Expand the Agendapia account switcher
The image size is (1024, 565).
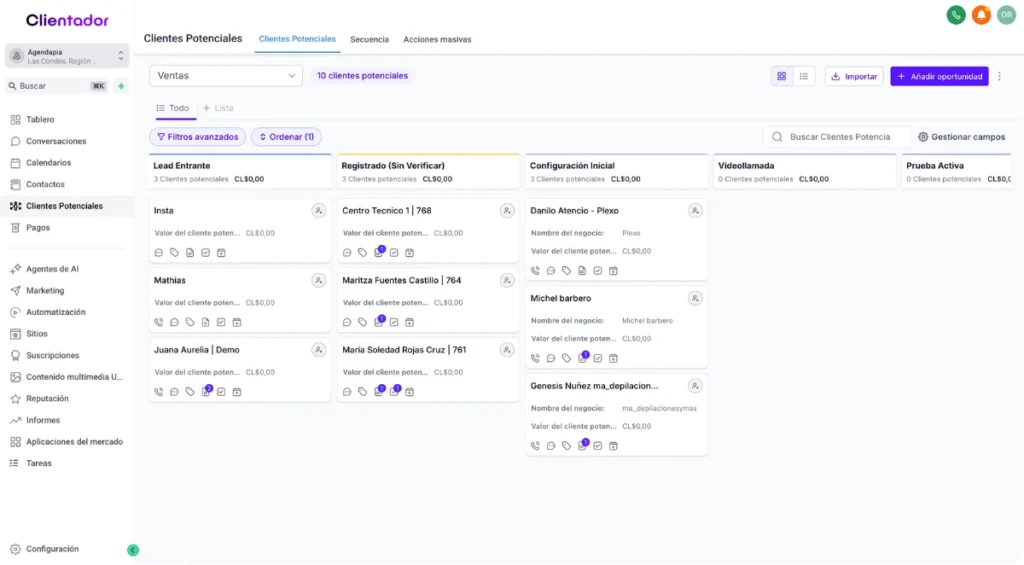67,56
